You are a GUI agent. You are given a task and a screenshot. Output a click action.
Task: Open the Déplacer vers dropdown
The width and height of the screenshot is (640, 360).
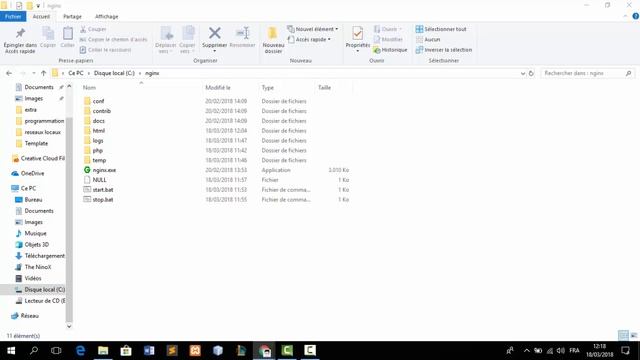(166, 40)
